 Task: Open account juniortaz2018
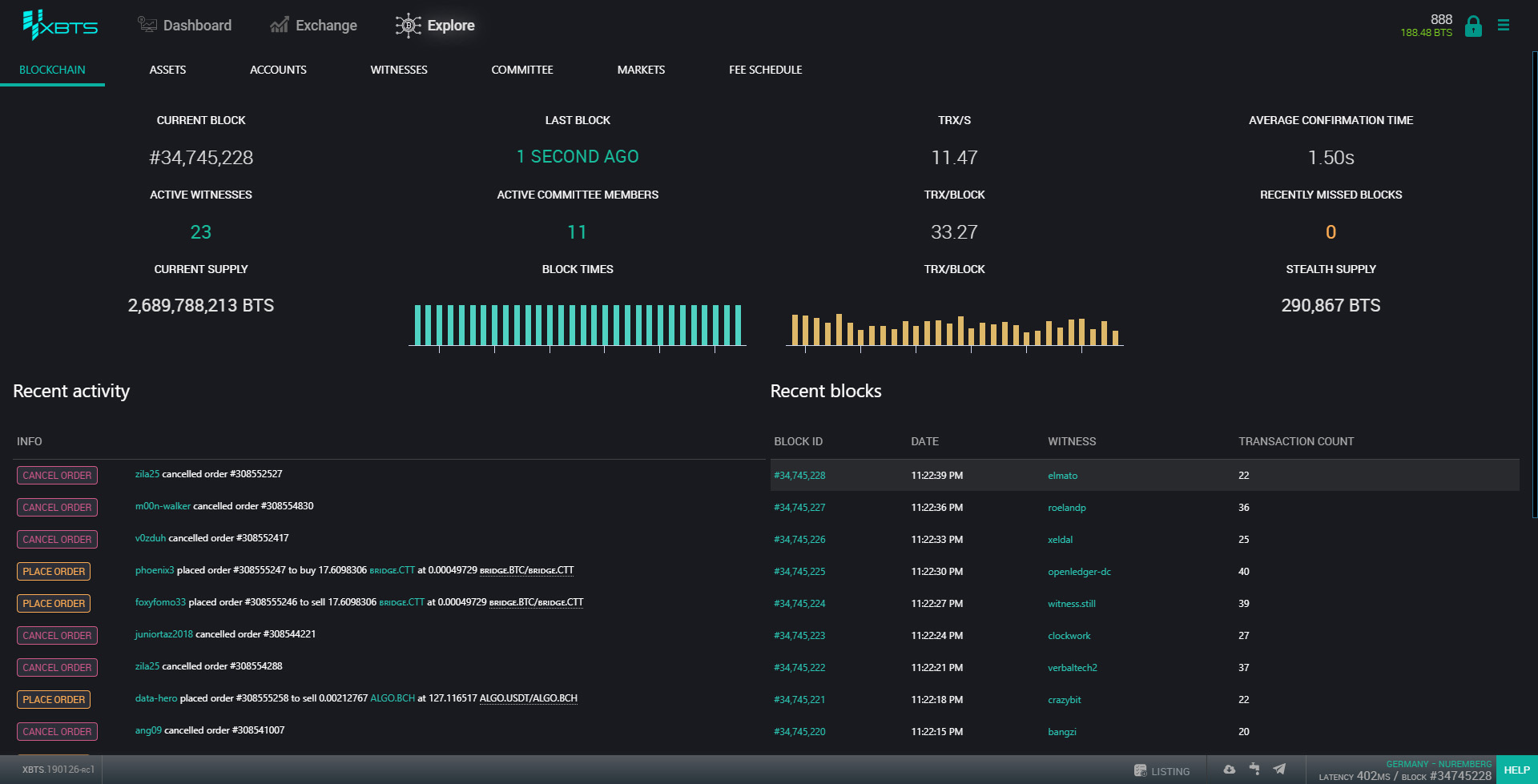[x=163, y=634]
